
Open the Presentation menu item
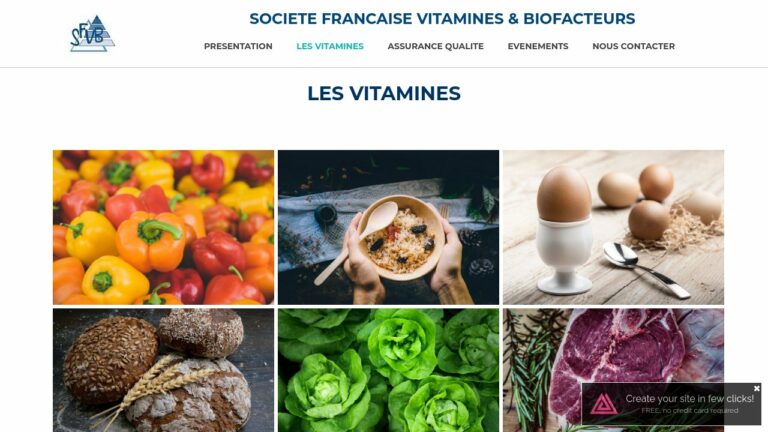point(238,46)
